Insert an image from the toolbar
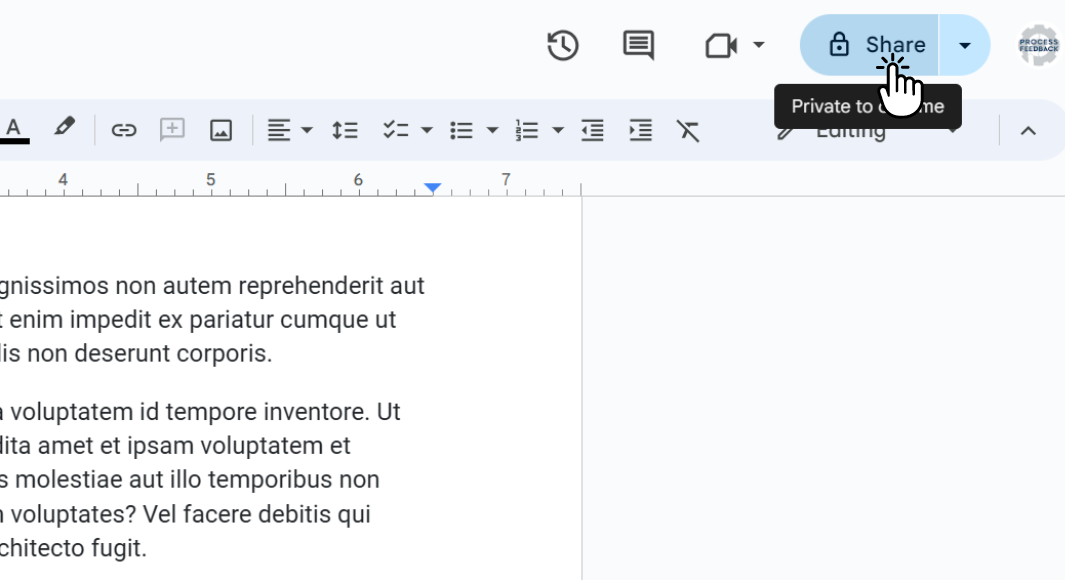 point(221,130)
